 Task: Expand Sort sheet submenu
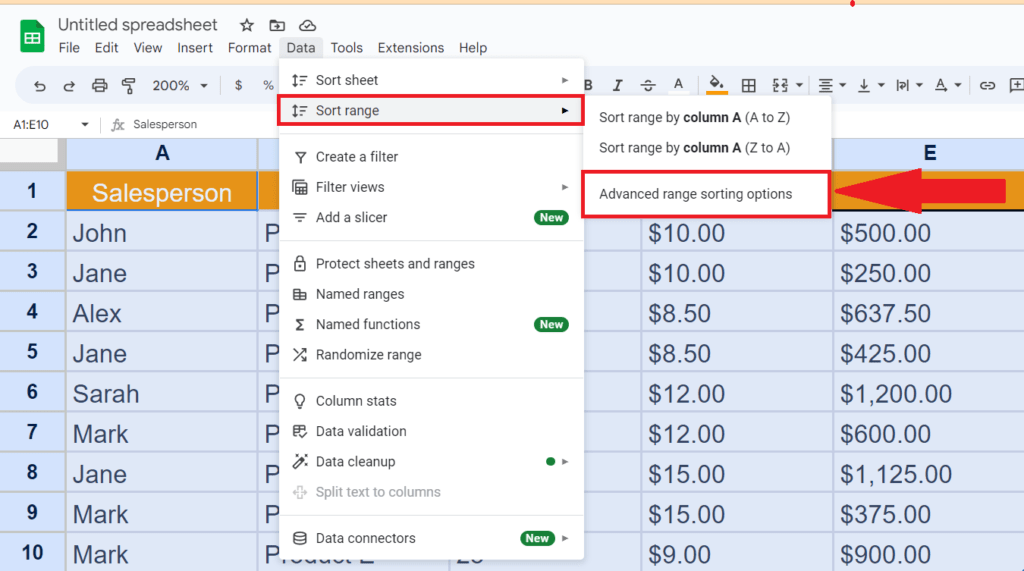431,80
